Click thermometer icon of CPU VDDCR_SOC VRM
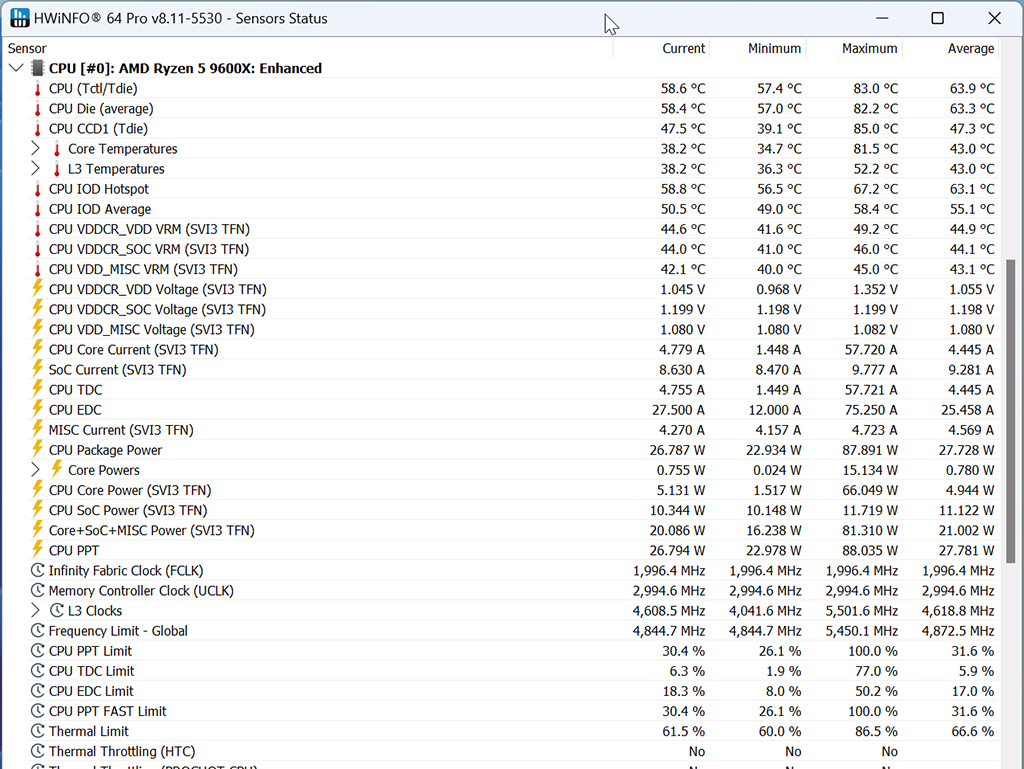The height and width of the screenshot is (769, 1024). pyautogui.click(x=37, y=250)
